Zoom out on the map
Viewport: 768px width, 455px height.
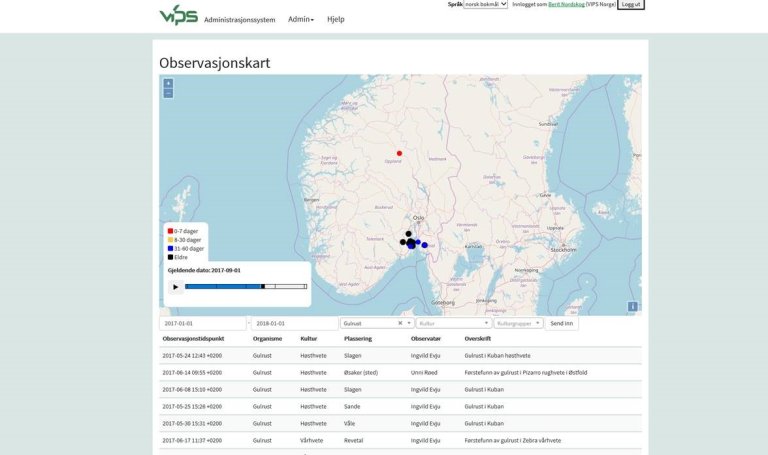click(x=168, y=94)
